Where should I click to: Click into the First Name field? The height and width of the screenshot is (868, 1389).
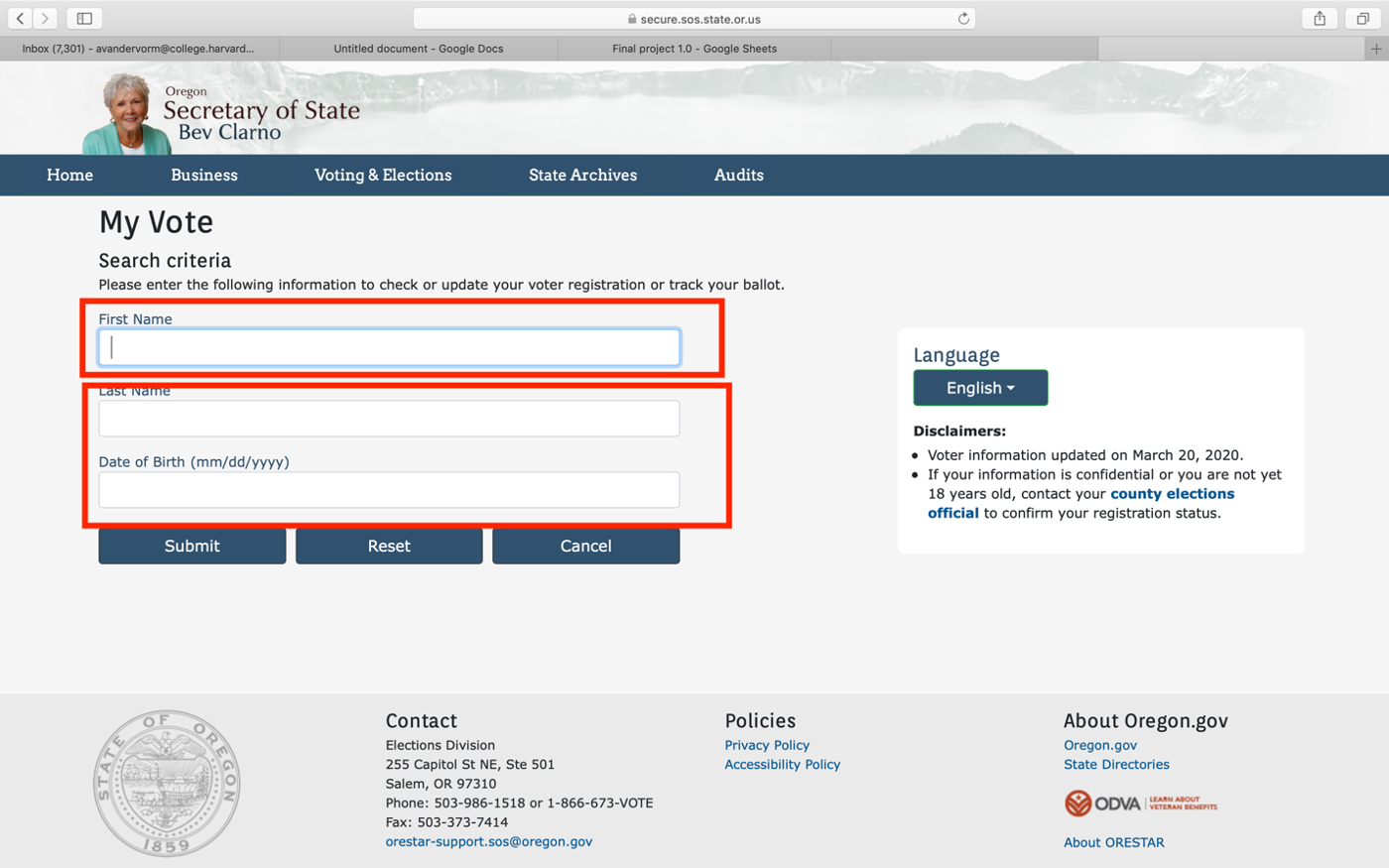tap(389, 347)
